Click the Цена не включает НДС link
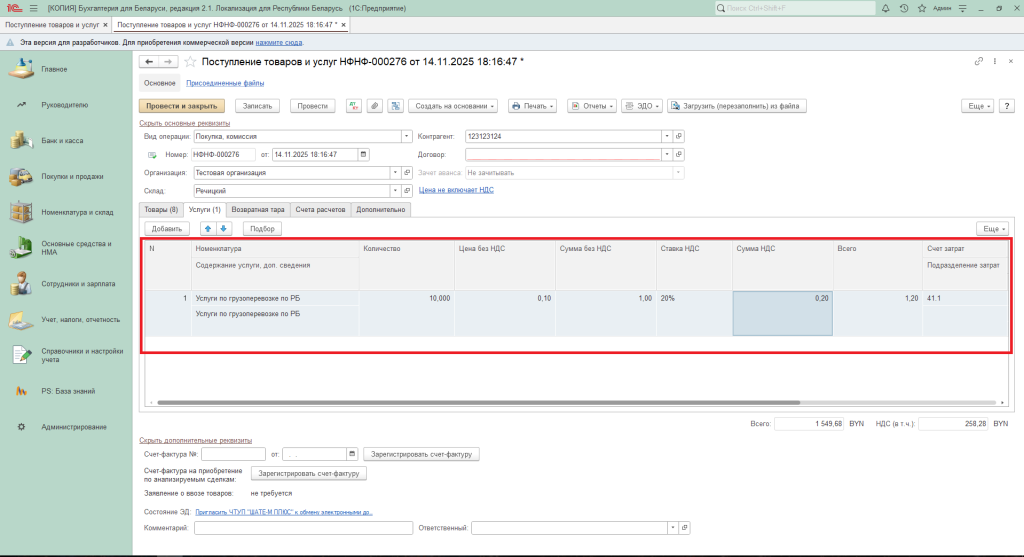 (x=455, y=190)
